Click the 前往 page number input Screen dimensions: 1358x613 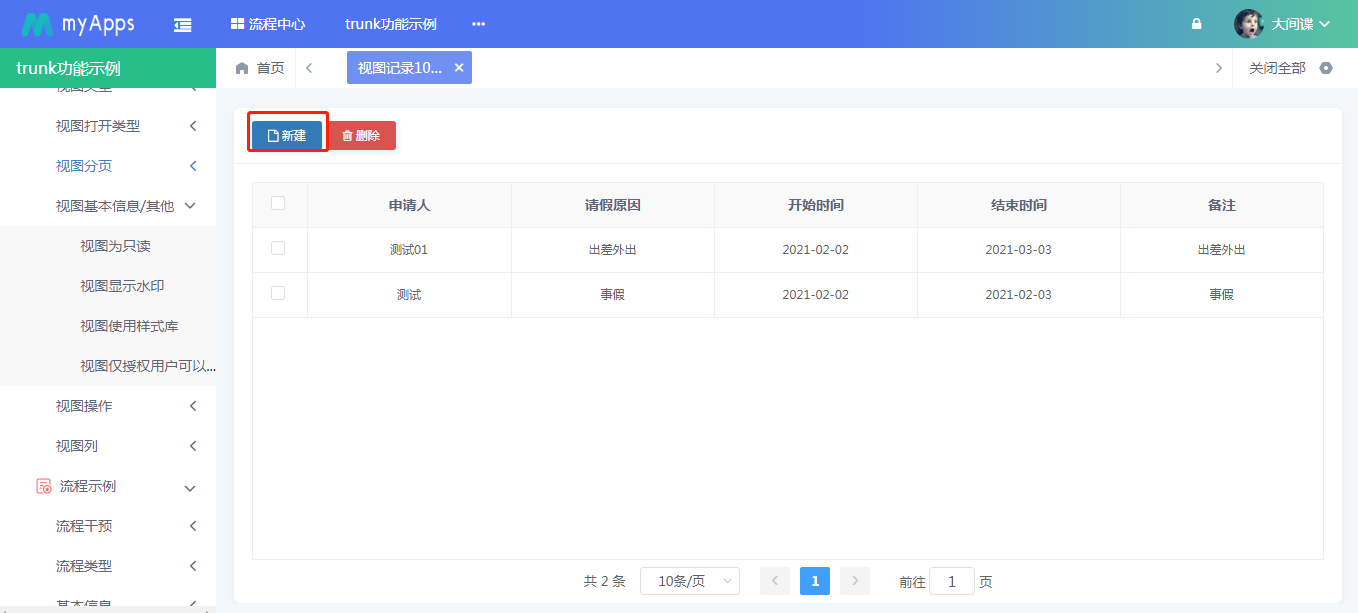951,581
